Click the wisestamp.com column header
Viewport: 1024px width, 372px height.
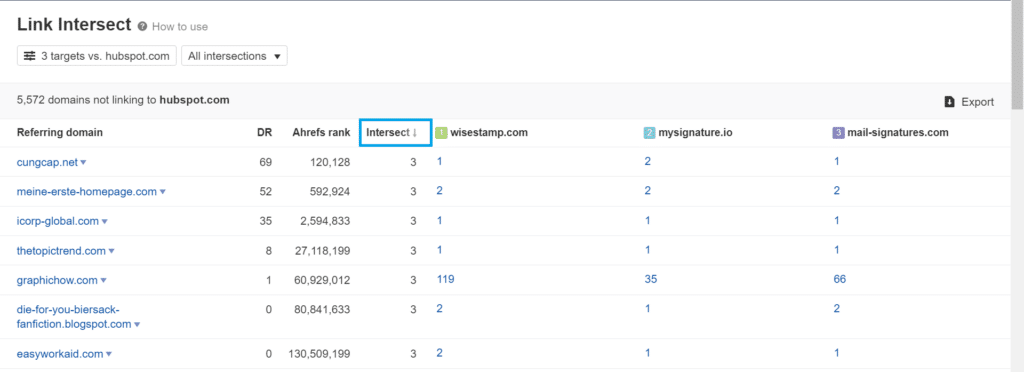pos(488,132)
